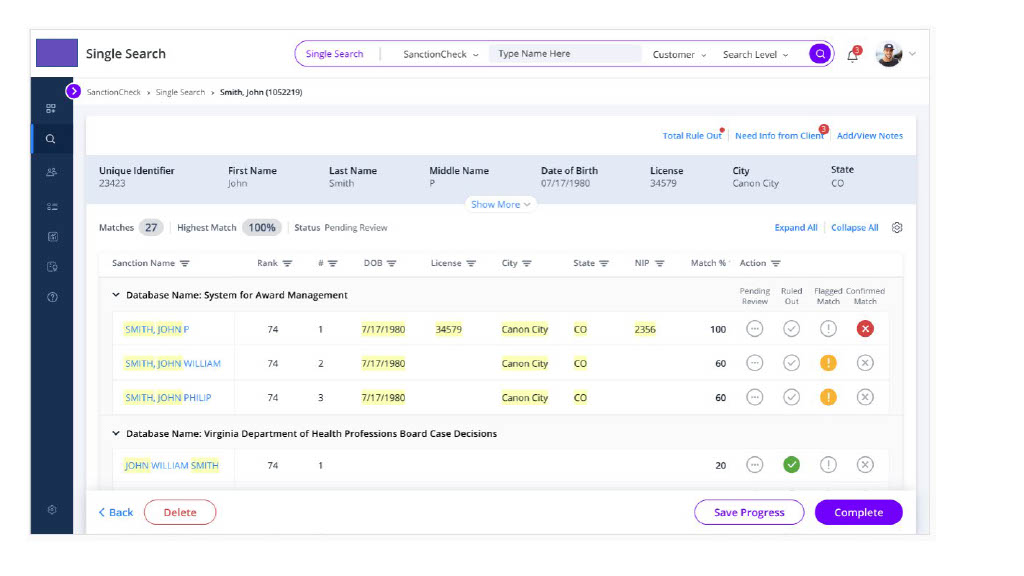
Task: Toggle Ruled Out for JOHN WILLIAM SMITH
Action: coord(792,465)
